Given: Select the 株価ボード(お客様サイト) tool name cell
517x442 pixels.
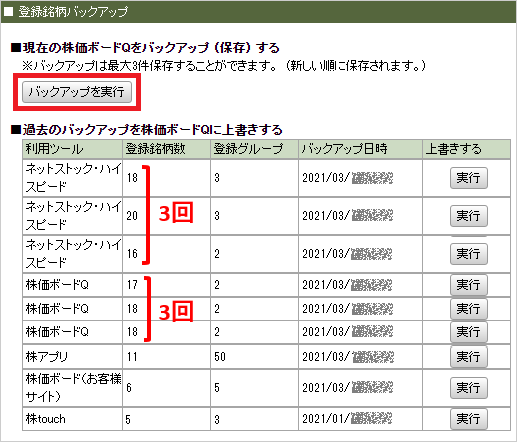Looking at the screenshot, I should [x=72, y=388].
